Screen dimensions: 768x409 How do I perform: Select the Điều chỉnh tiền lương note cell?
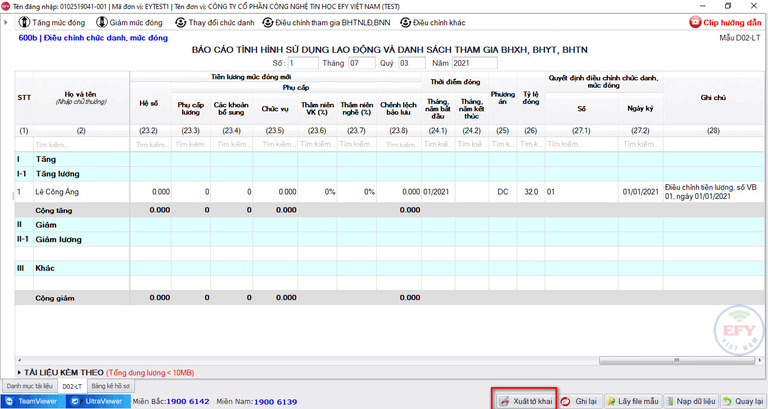tap(713, 192)
